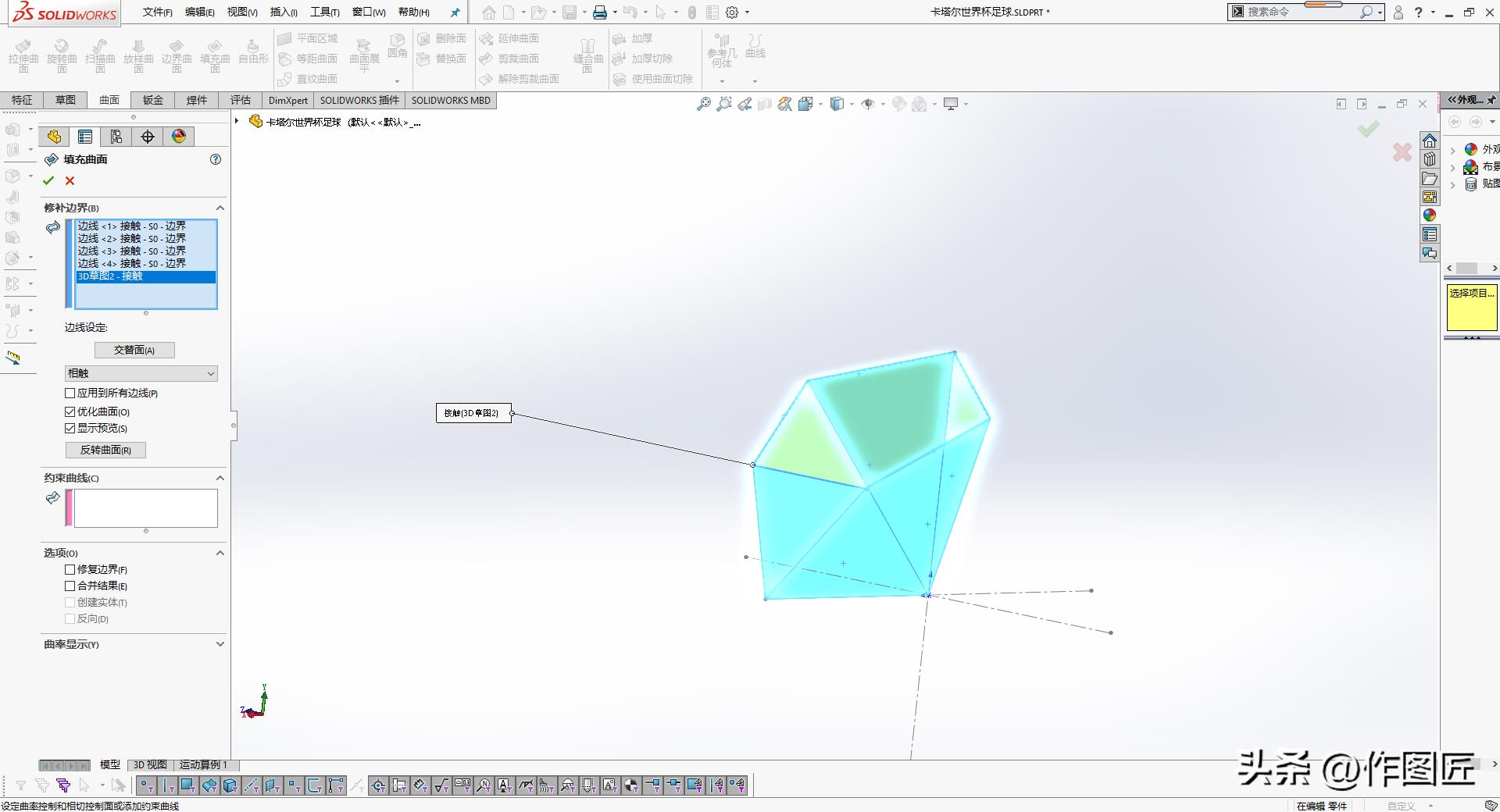1500x812 pixels.
Task: Click the 反转曲面 button
Action: click(x=105, y=450)
